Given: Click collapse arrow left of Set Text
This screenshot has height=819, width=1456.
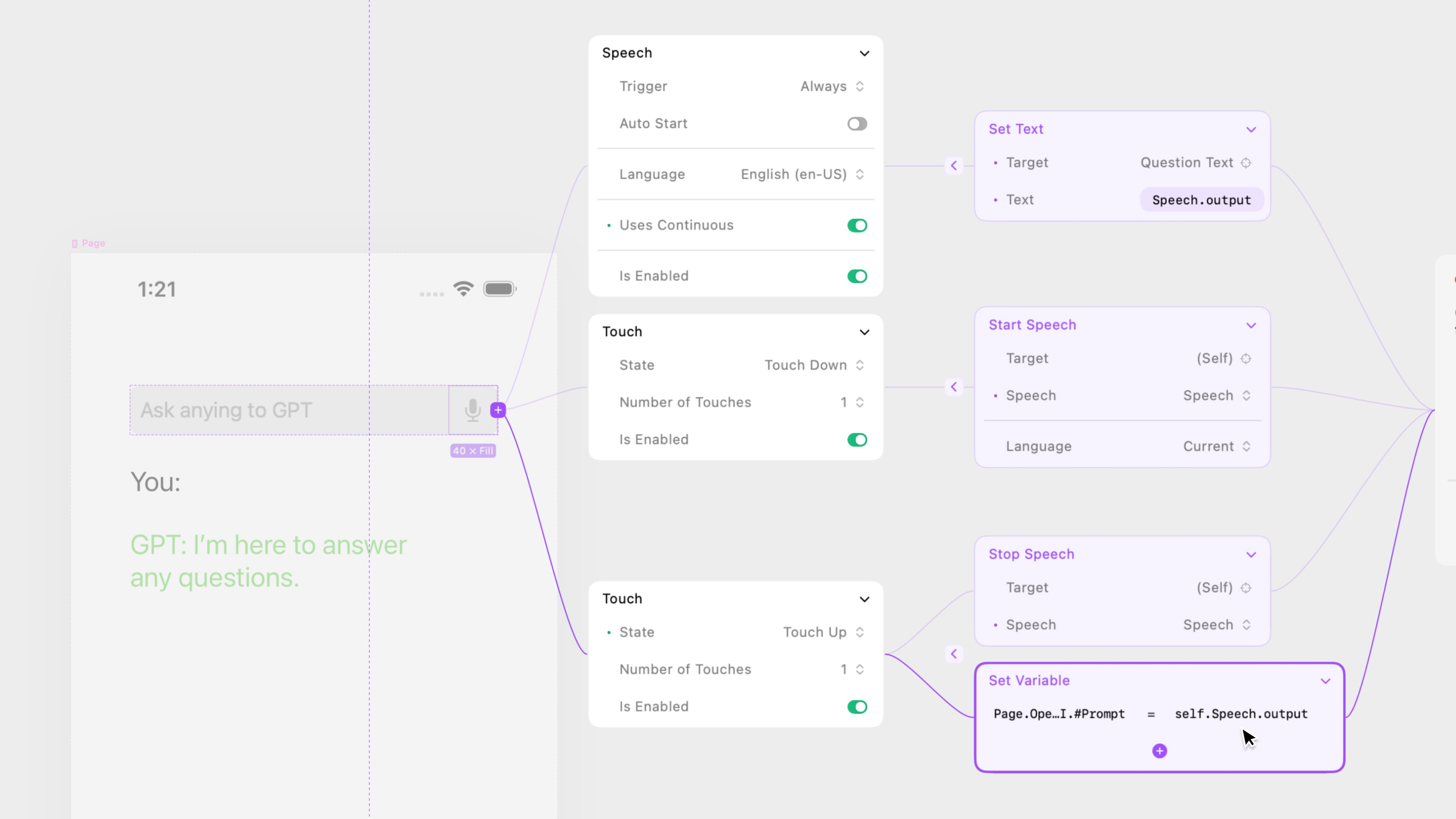Looking at the screenshot, I should click(x=954, y=166).
